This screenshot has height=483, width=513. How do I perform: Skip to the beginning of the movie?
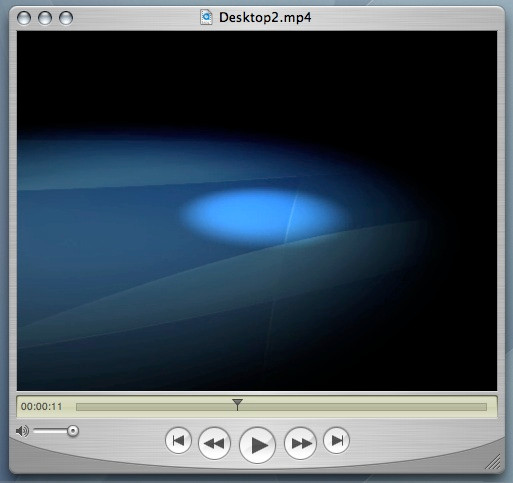[x=178, y=441]
